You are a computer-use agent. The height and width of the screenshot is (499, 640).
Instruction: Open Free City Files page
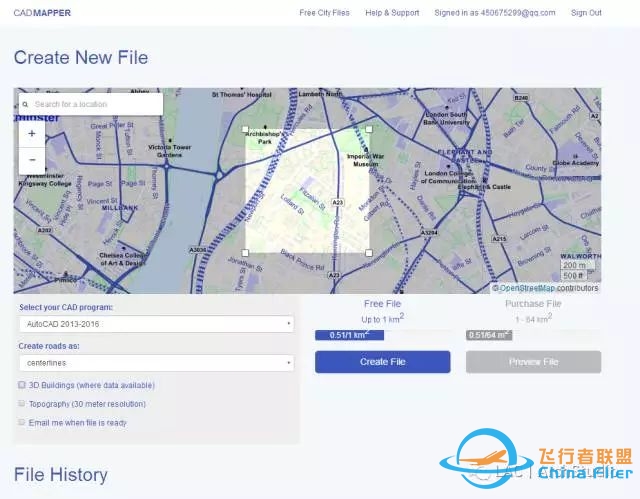coord(324,13)
